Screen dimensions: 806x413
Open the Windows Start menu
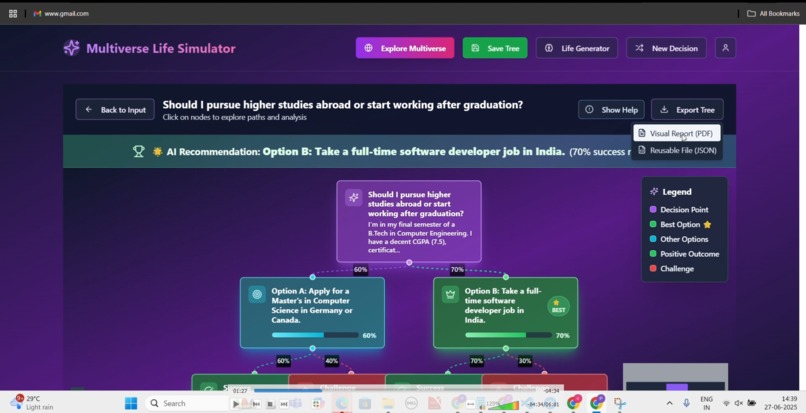coord(131,403)
